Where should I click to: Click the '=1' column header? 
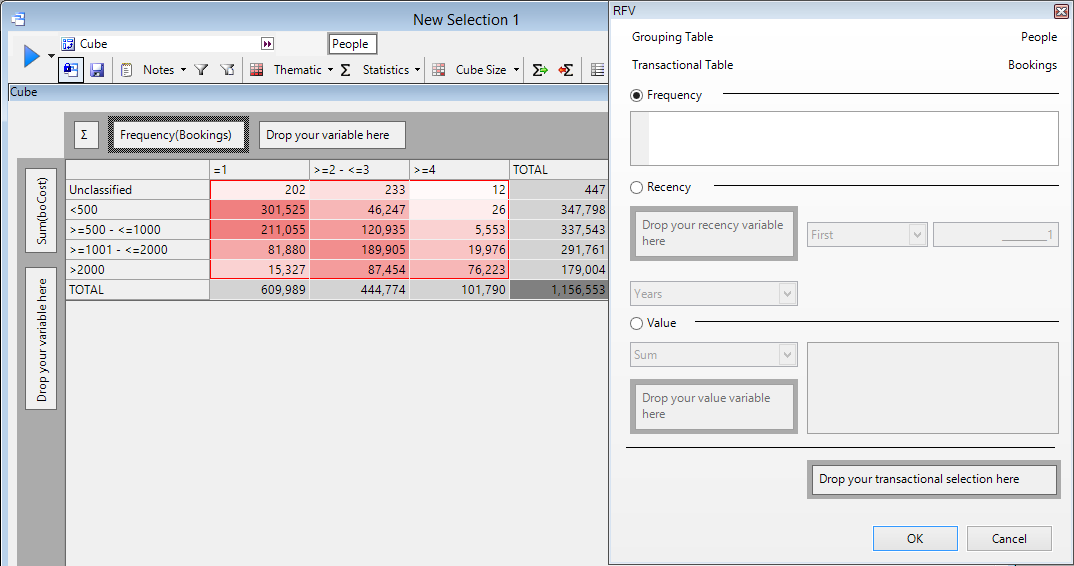tap(260, 170)
